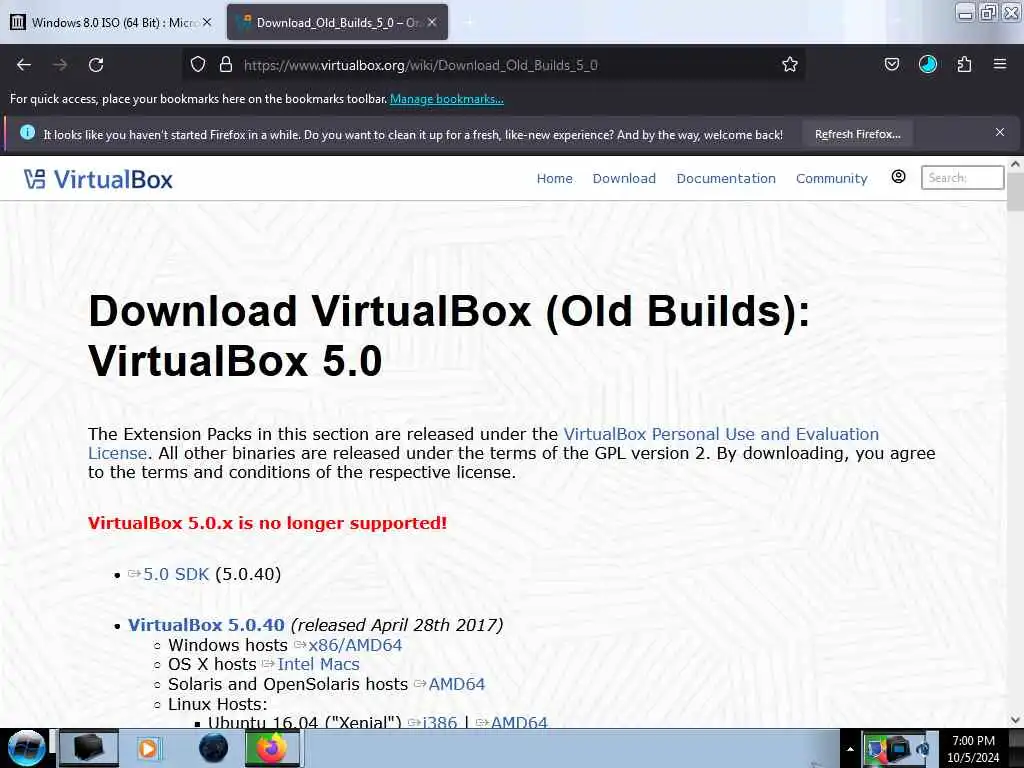The image size is (1024, 768).
Task: Click the colorful flag tray icon
Action: [875, 750]
